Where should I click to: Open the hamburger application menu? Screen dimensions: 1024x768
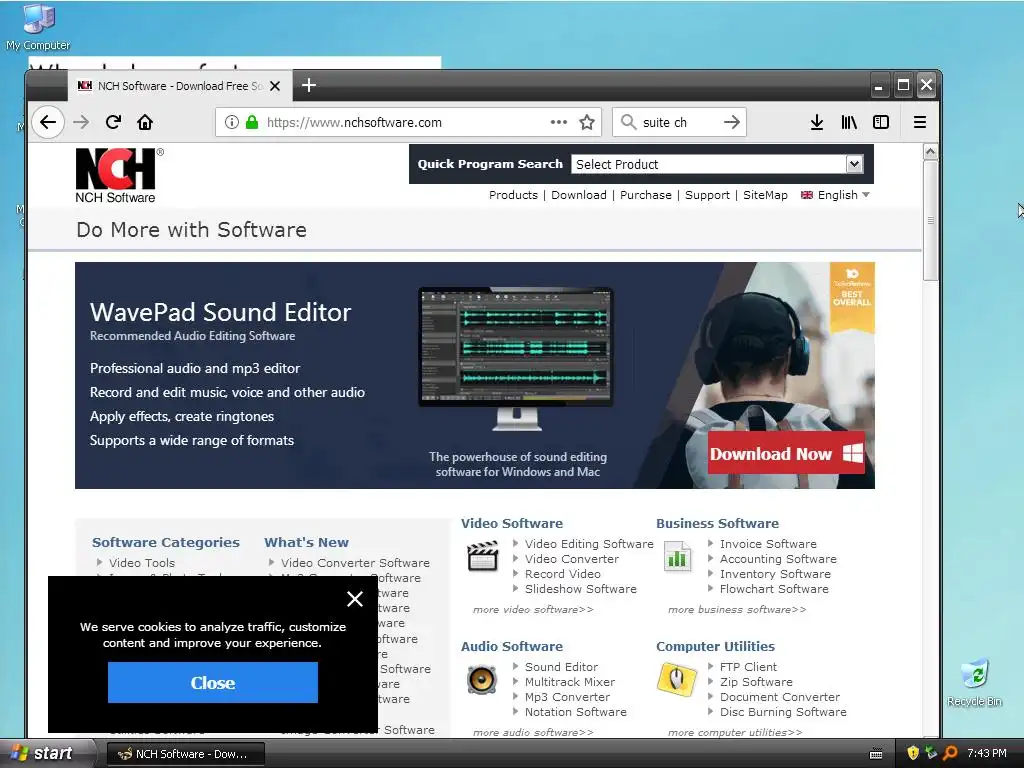(x=920, y=122)
